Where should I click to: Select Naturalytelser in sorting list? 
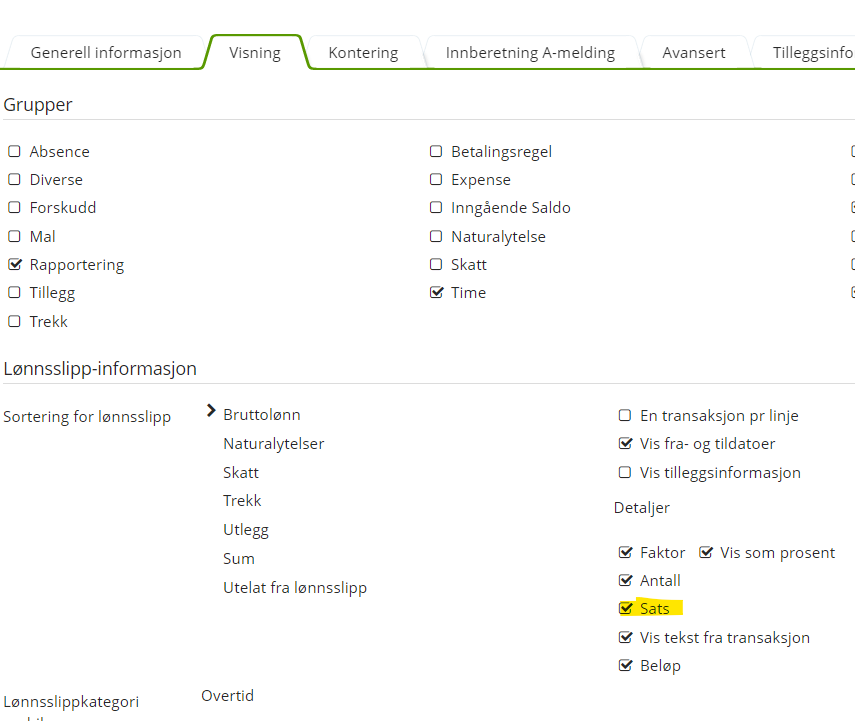pos(274,444)
